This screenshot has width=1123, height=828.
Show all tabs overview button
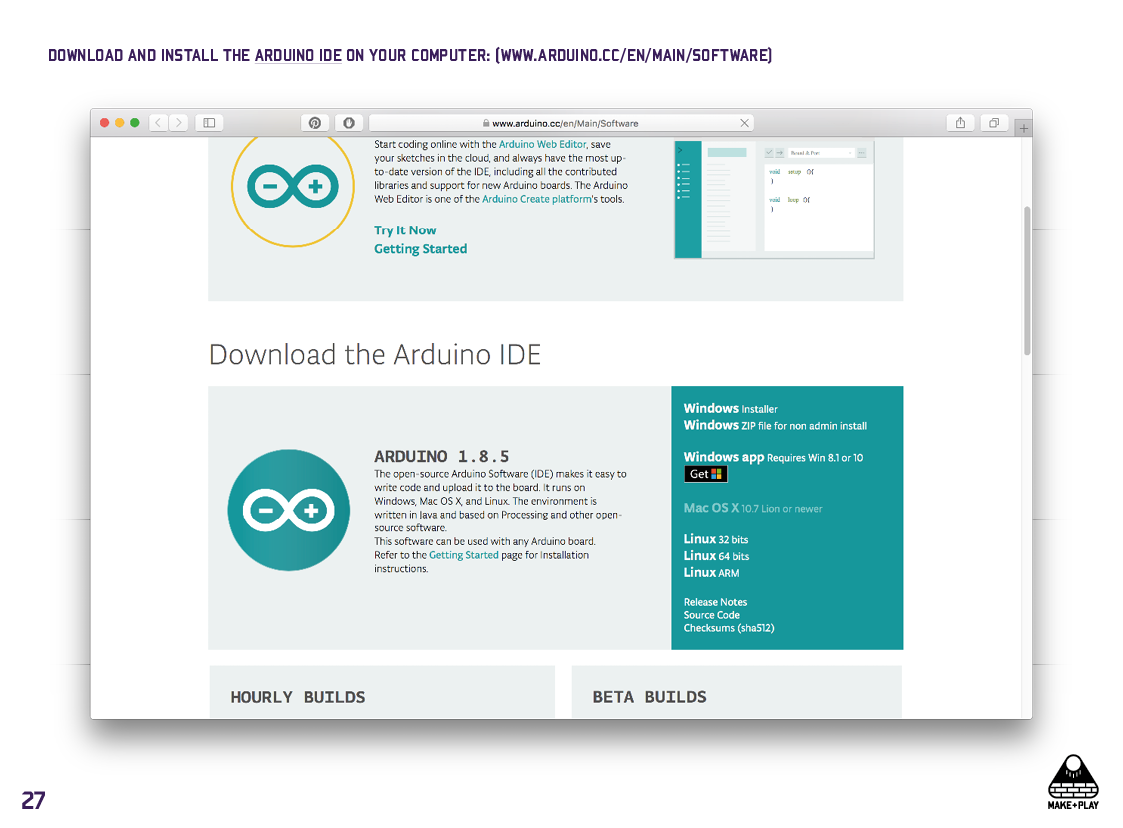point(994,122)
